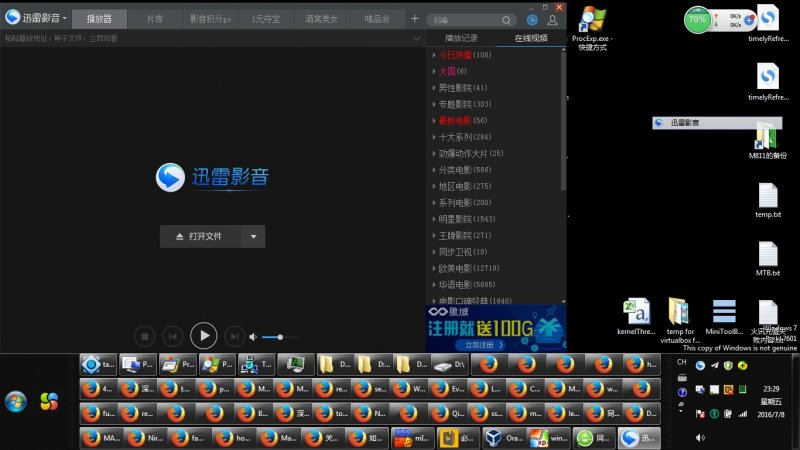This screenshot has width=800, height=450.
Task: Select the 华语电影 (5685) row
Action: (x=494, y=284)
